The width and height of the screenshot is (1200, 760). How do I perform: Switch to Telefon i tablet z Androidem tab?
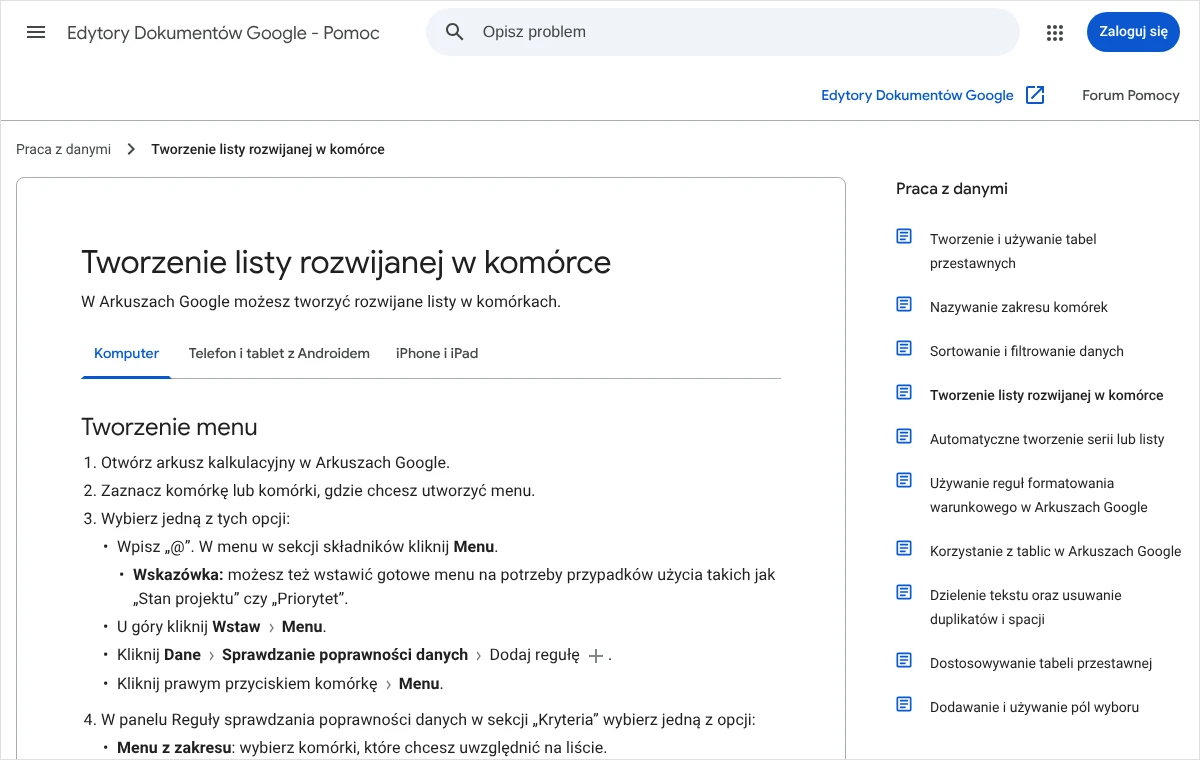tap(279, 353)
